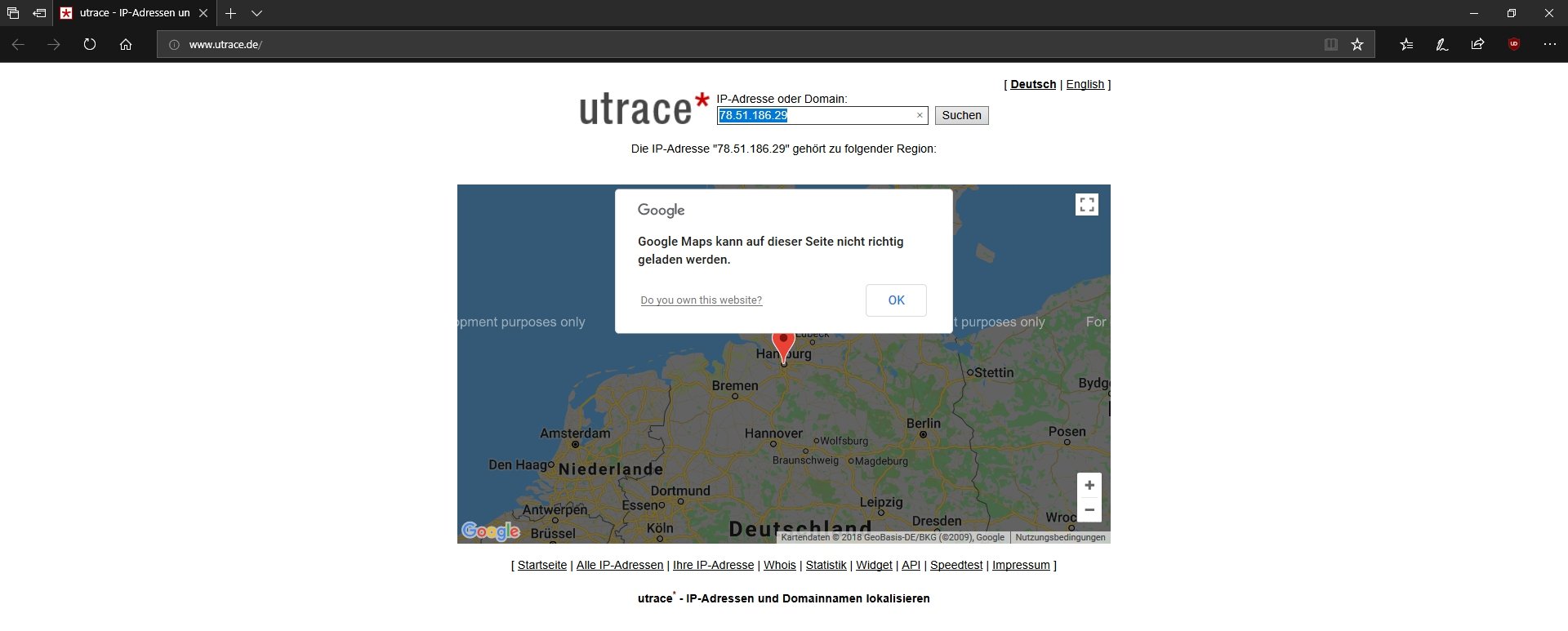The height and width of the screenshot is (631, 1568).
Task: Open uBlock Origin extension icon
Action: coord(1514,45)
